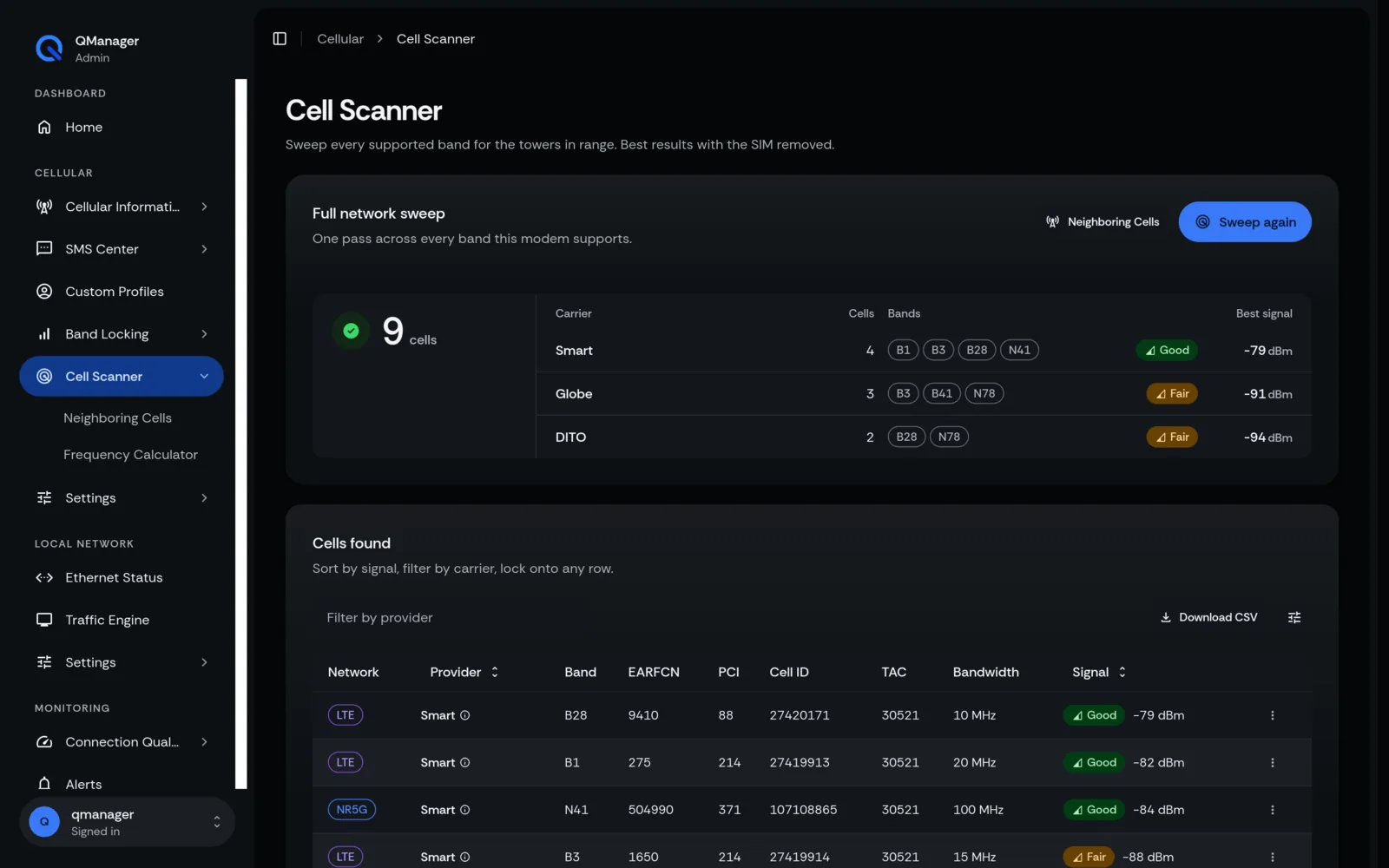Expand Band Locking submenu chevron
The image size is (1389, 868).
tap(204, 334)
